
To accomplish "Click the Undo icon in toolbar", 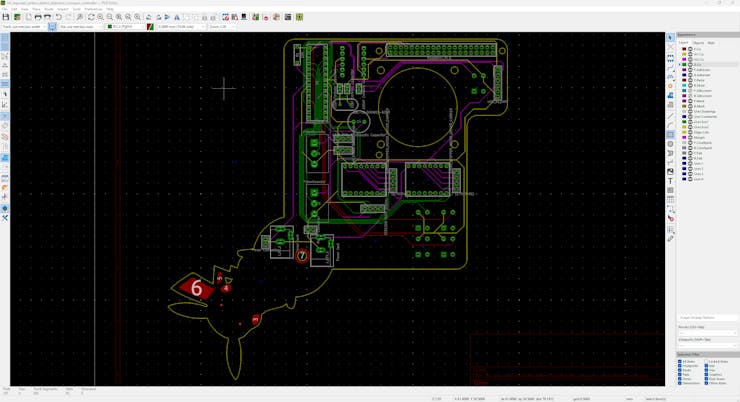I will tap(59, 17).
